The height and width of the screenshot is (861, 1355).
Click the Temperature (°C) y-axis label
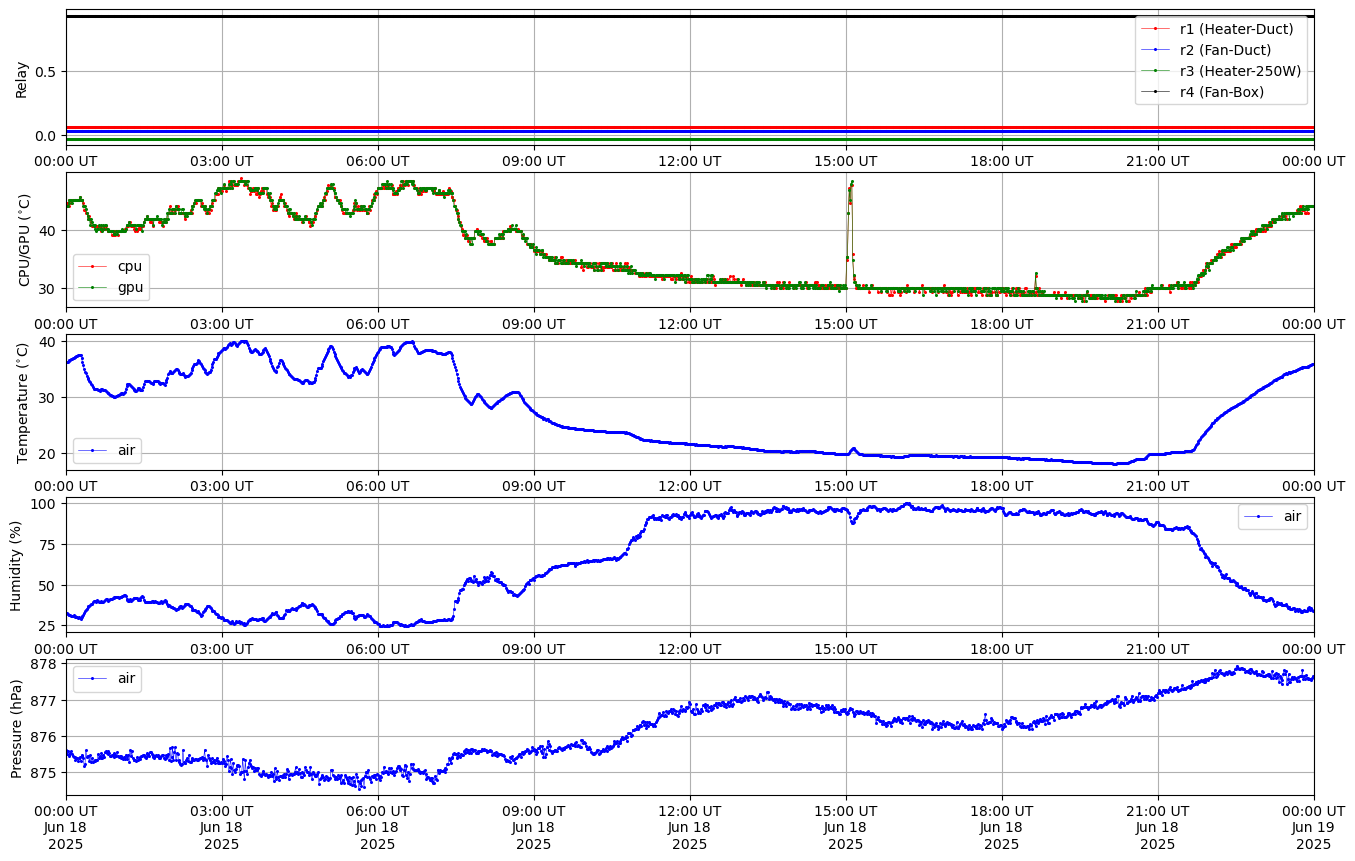[x=24, y=402]
